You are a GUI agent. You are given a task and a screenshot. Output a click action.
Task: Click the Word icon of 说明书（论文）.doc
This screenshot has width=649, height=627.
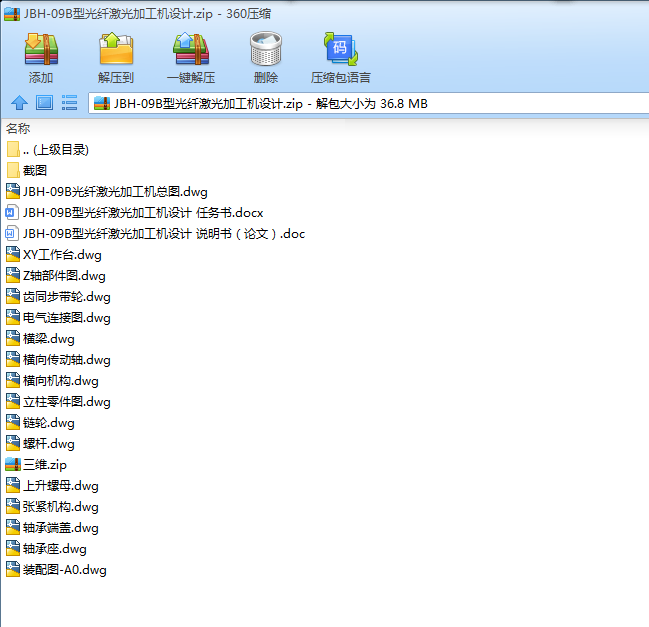point(12,234)
